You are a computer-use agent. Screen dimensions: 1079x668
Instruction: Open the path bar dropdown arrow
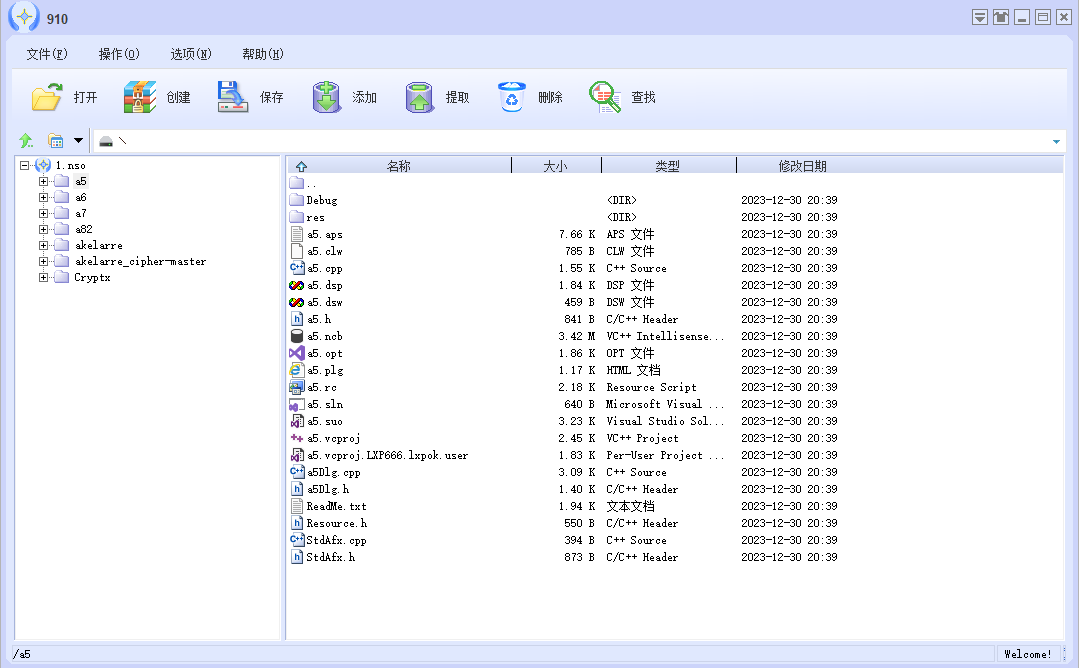[x=1056, y=141]
